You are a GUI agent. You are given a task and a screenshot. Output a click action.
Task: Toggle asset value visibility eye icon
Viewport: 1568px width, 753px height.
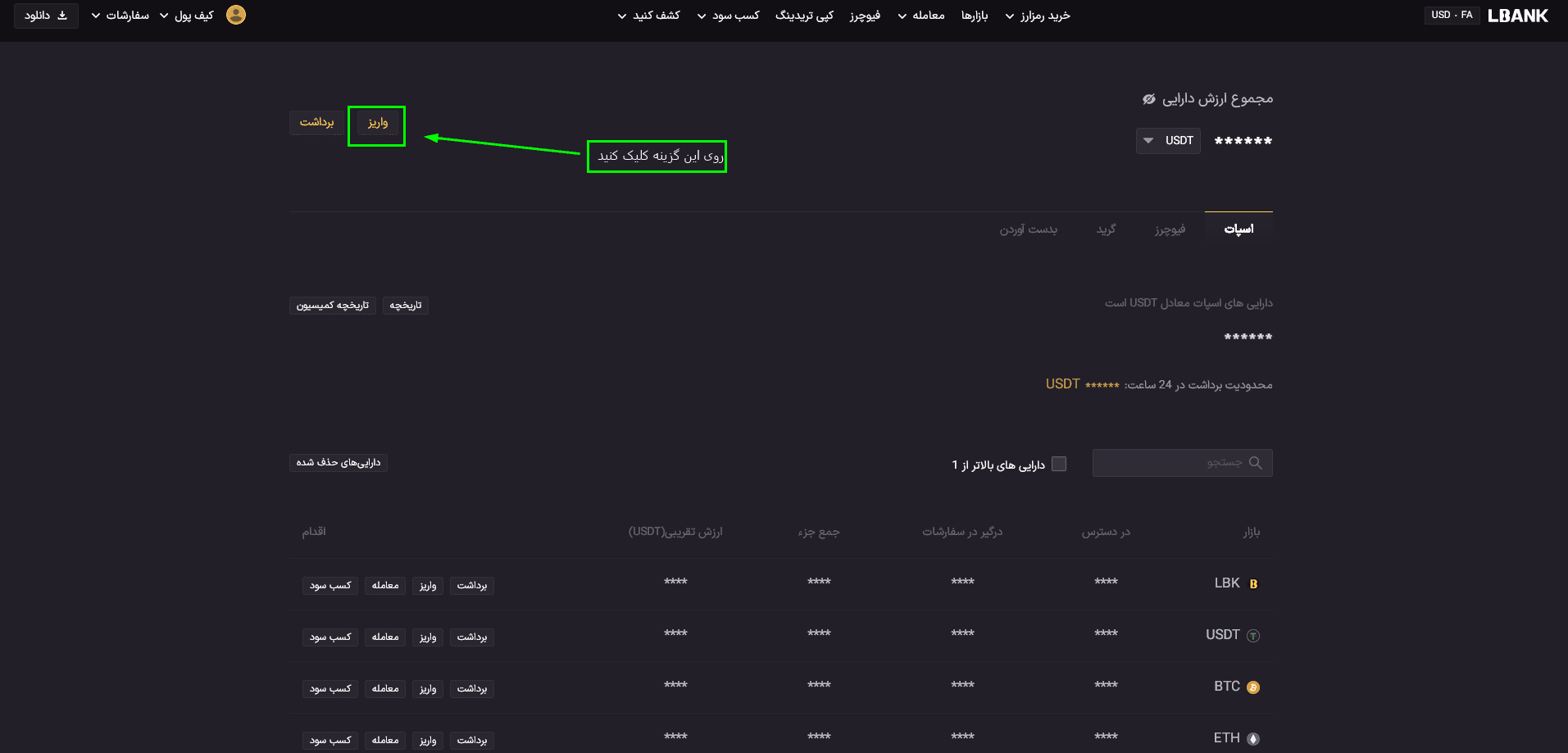tap(1149, 99)
